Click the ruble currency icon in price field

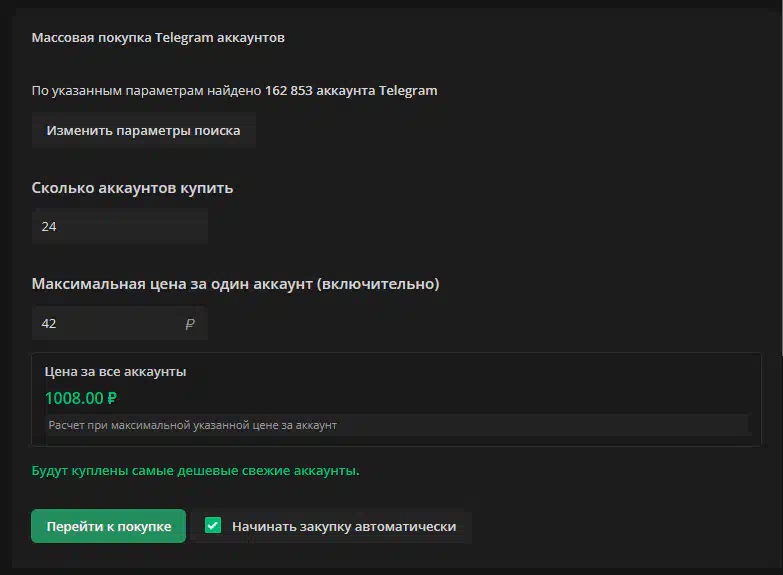190,324
